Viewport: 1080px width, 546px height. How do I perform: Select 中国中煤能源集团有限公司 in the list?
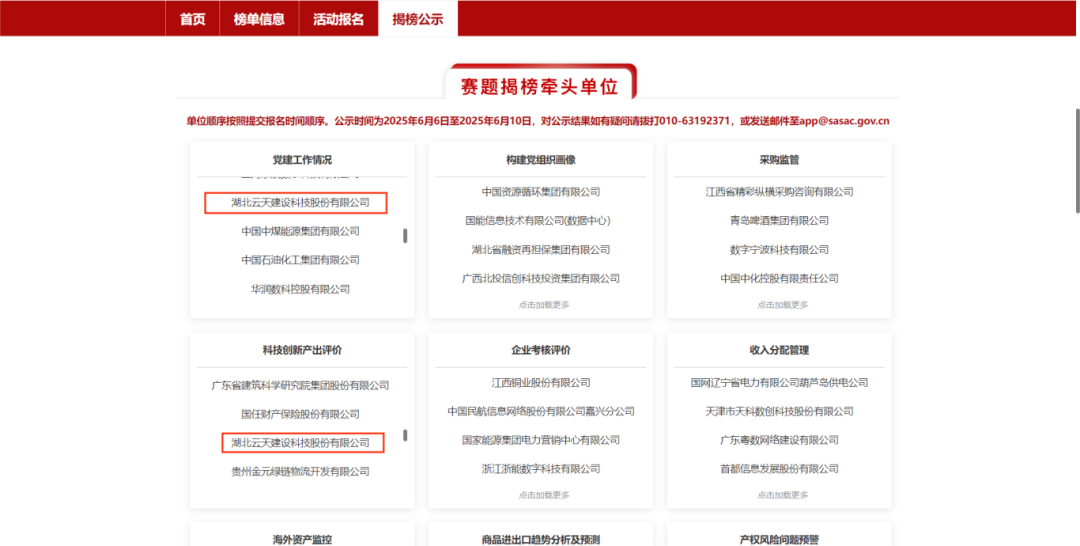[300, 231]
